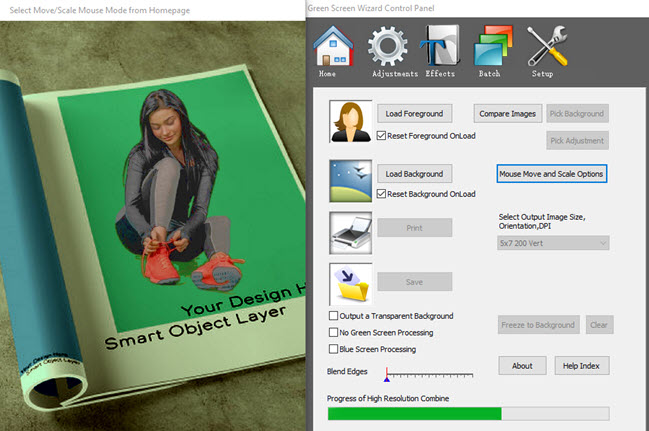Click the Pick Adjustment button

(577, 141)
